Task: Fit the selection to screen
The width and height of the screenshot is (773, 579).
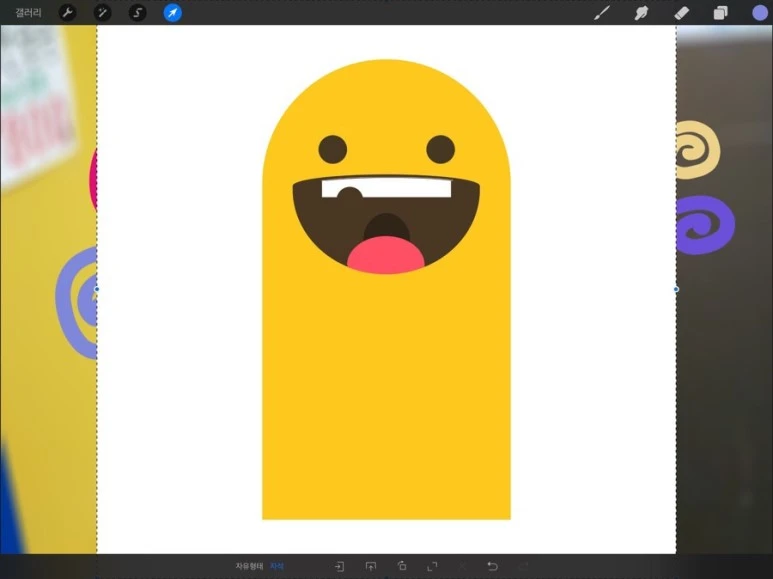Action: click(432, 567)
